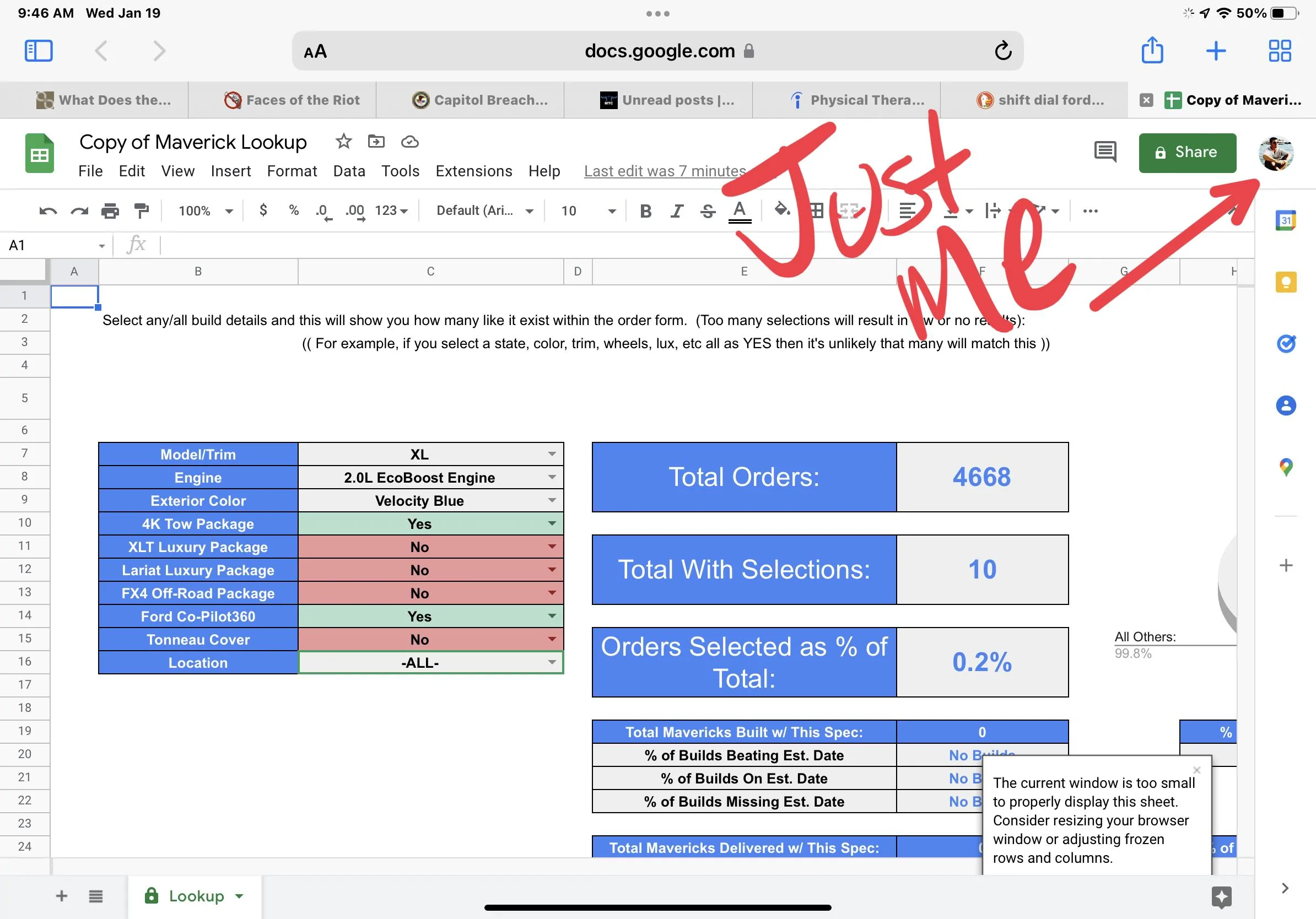The image size is (1316, 919).
Task: Open the File menu
Action: point(90,171)
